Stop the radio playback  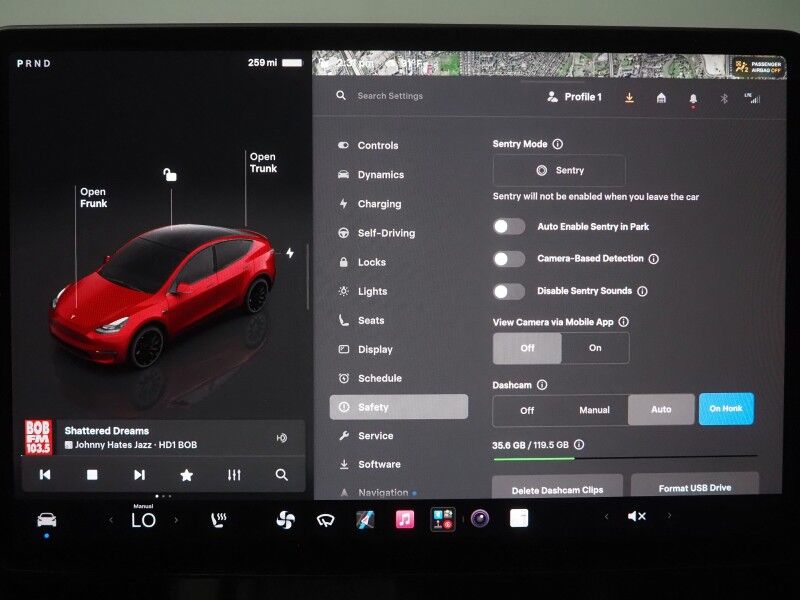pyautogui.click(x=92, y=475)
